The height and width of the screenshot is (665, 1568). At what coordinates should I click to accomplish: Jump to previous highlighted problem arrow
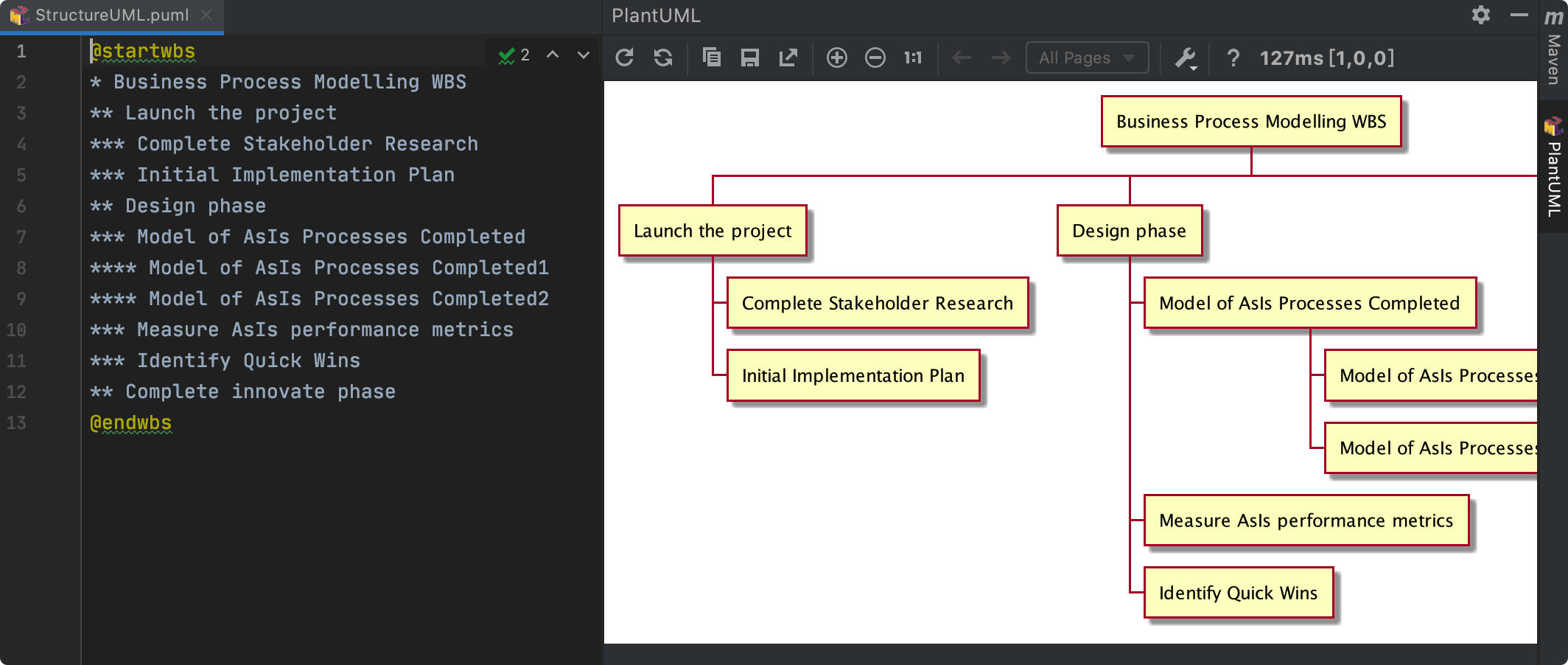(x=553, y=55)
